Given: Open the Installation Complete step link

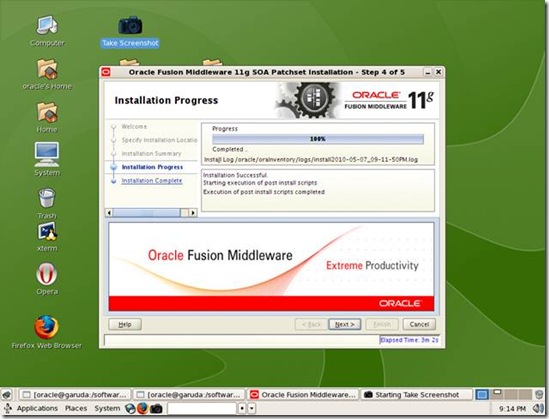Looking at the screenshot, I should [152, 181].
